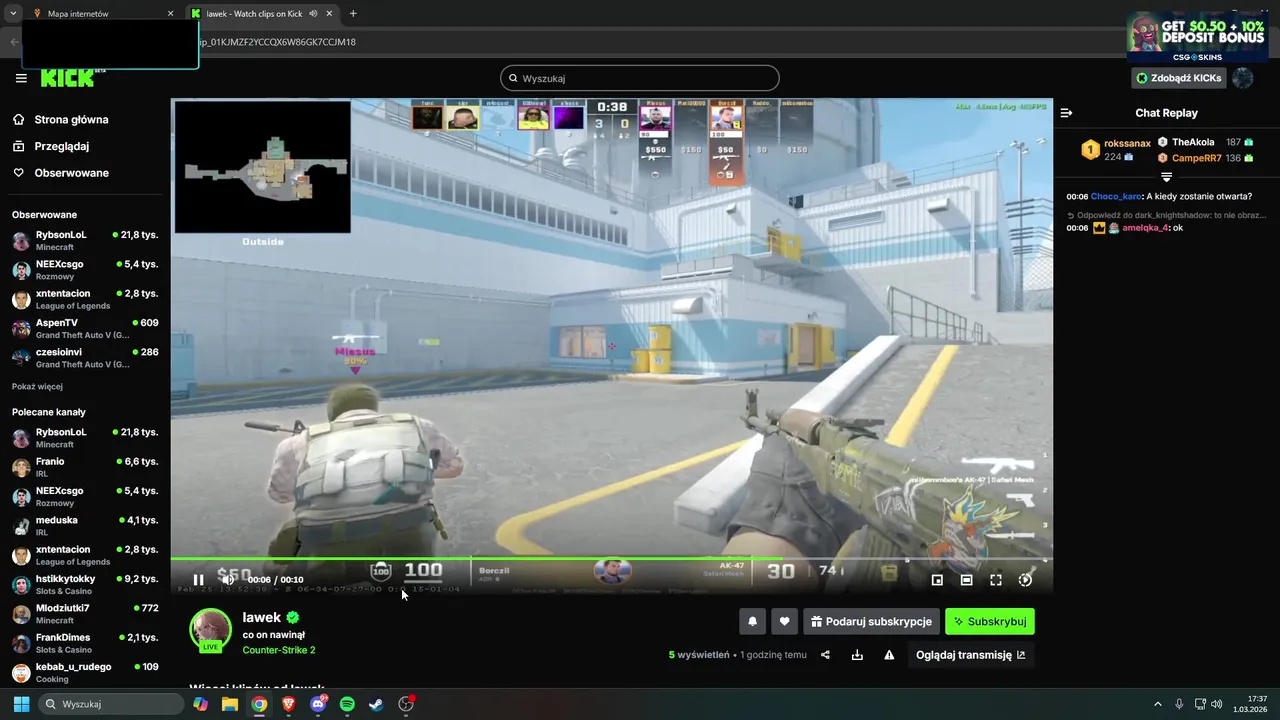This screenshot has width=1280, height=720.
Task: Open Counter-Strike 2 category link
Action: tap(279, 650)
